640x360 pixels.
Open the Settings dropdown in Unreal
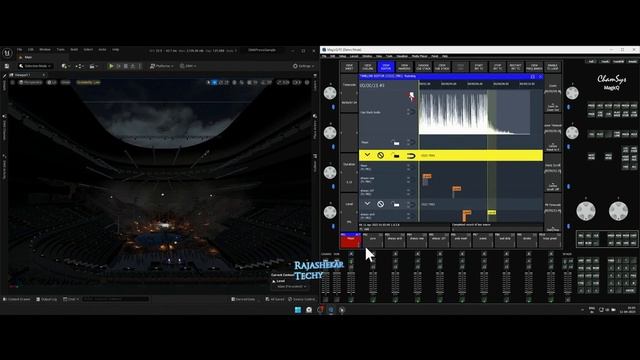coord(303,66)
